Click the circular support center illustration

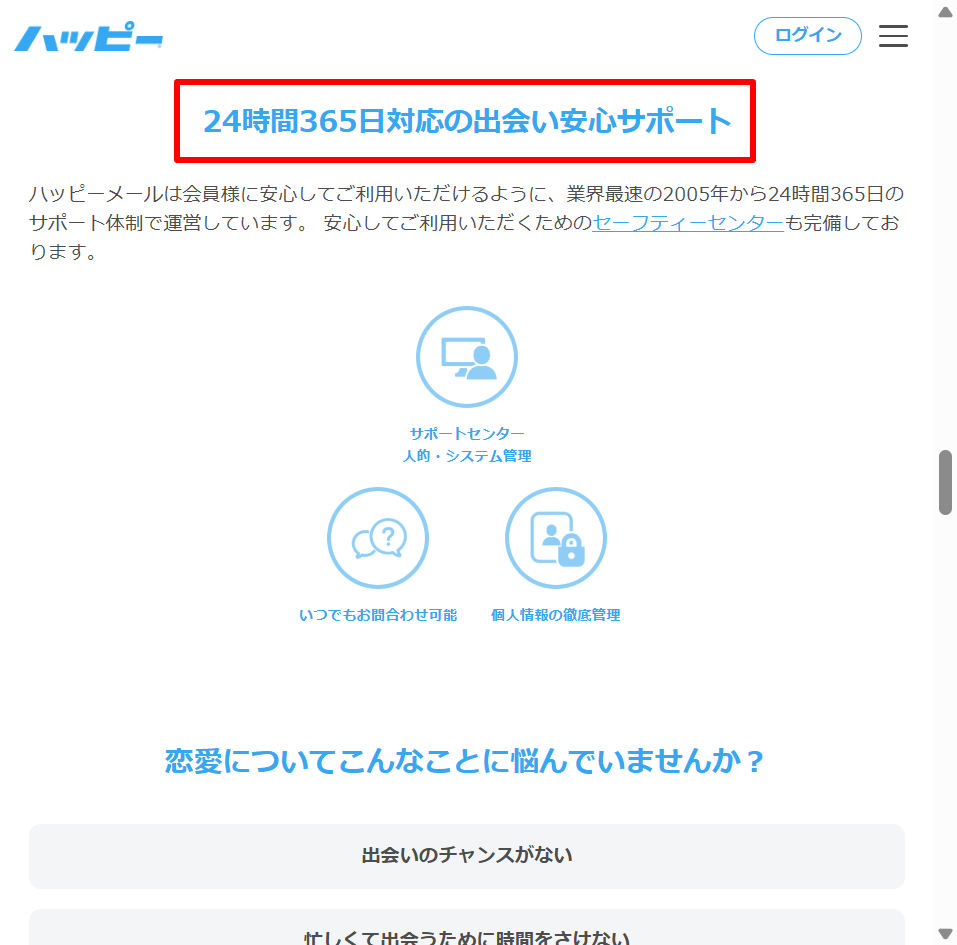click(x=466, y=356)
